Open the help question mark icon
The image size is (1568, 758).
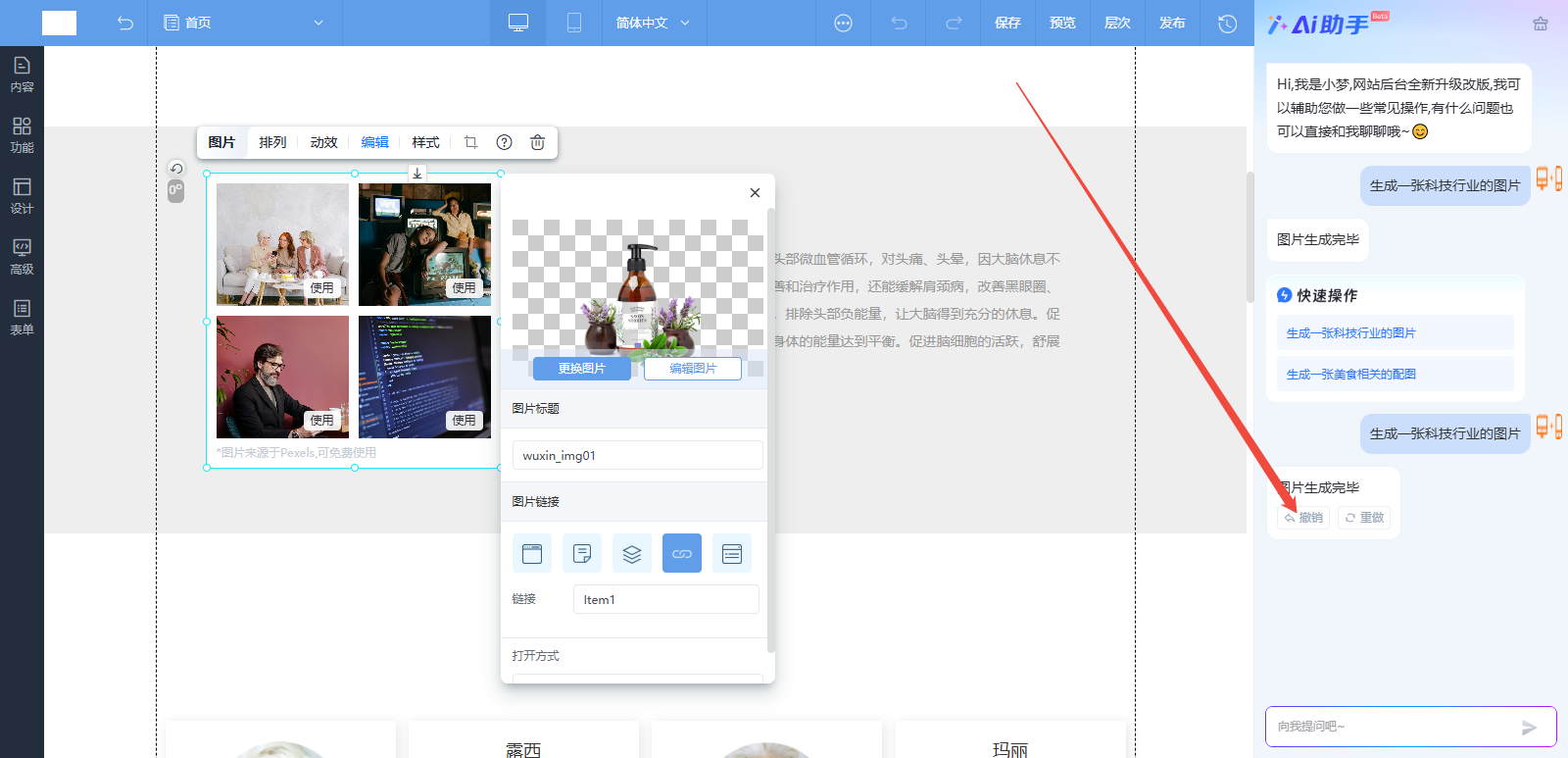(x=504, y=142)
